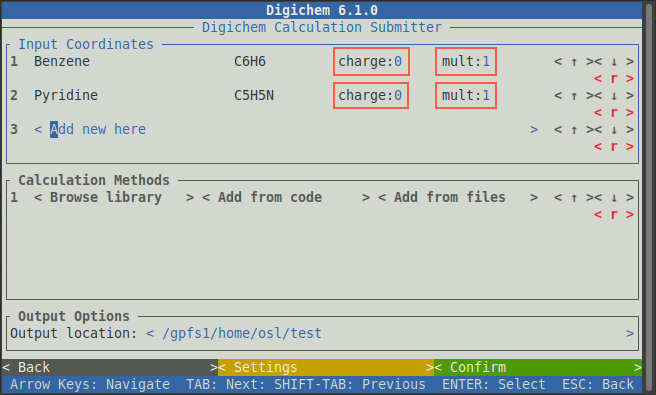Click the up arrow on coordinates row 3

click(574, 130)
